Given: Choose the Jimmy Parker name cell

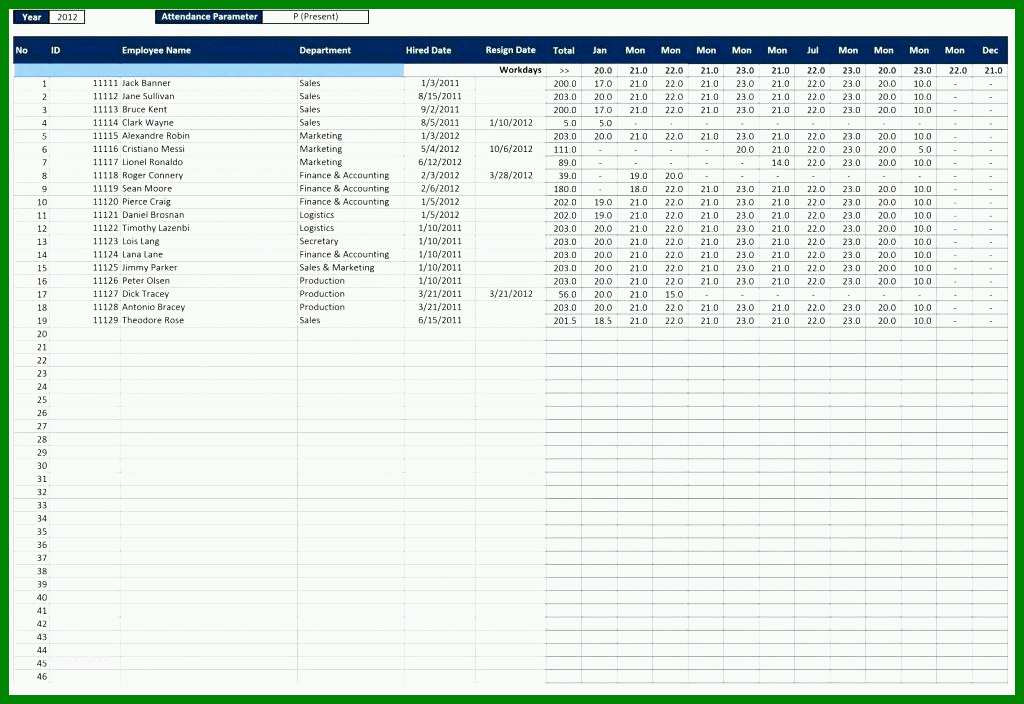Looking at the screenshot, I should (x=149, y=268).
